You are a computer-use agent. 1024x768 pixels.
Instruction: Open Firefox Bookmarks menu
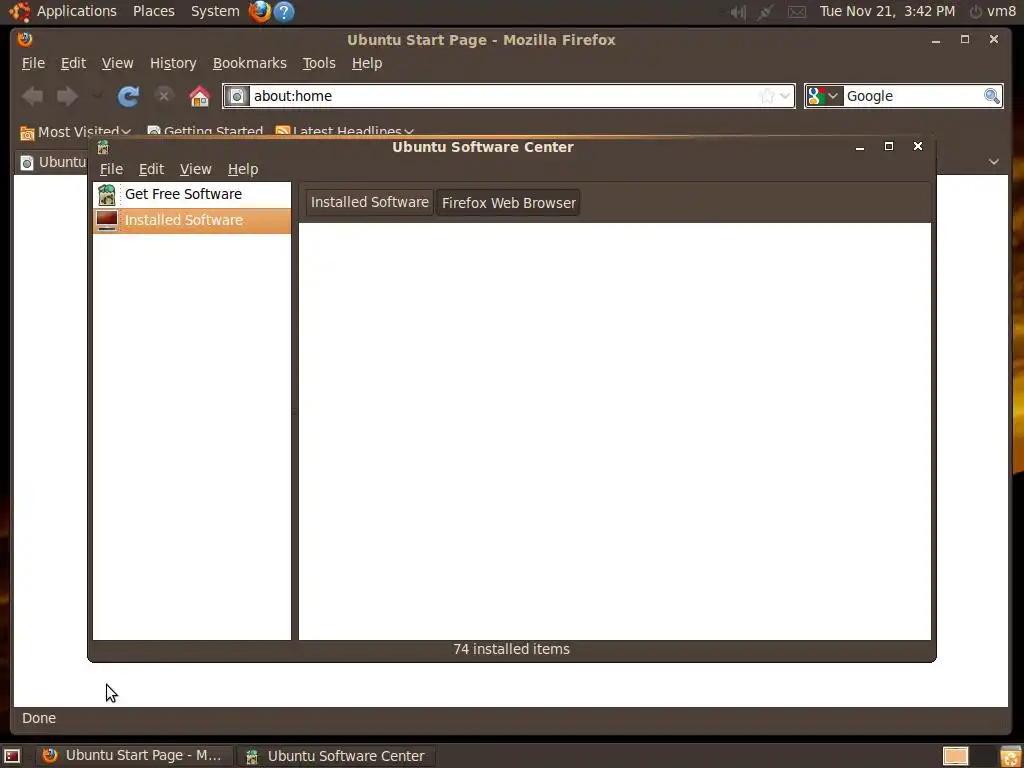click(x=249, y=63)
